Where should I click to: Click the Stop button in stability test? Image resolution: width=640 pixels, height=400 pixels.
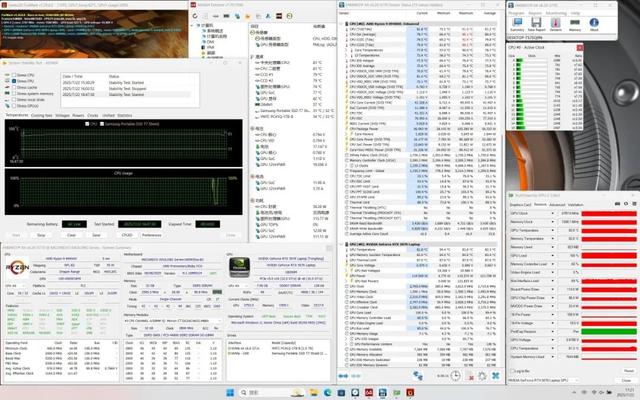[x=41, y=236]
